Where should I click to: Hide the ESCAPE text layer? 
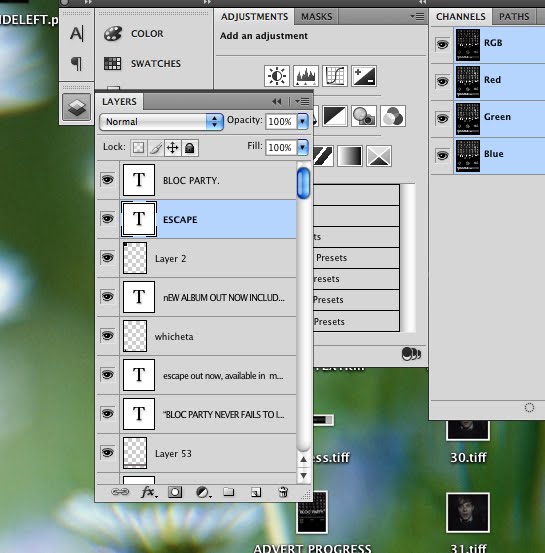pos(108,219)
